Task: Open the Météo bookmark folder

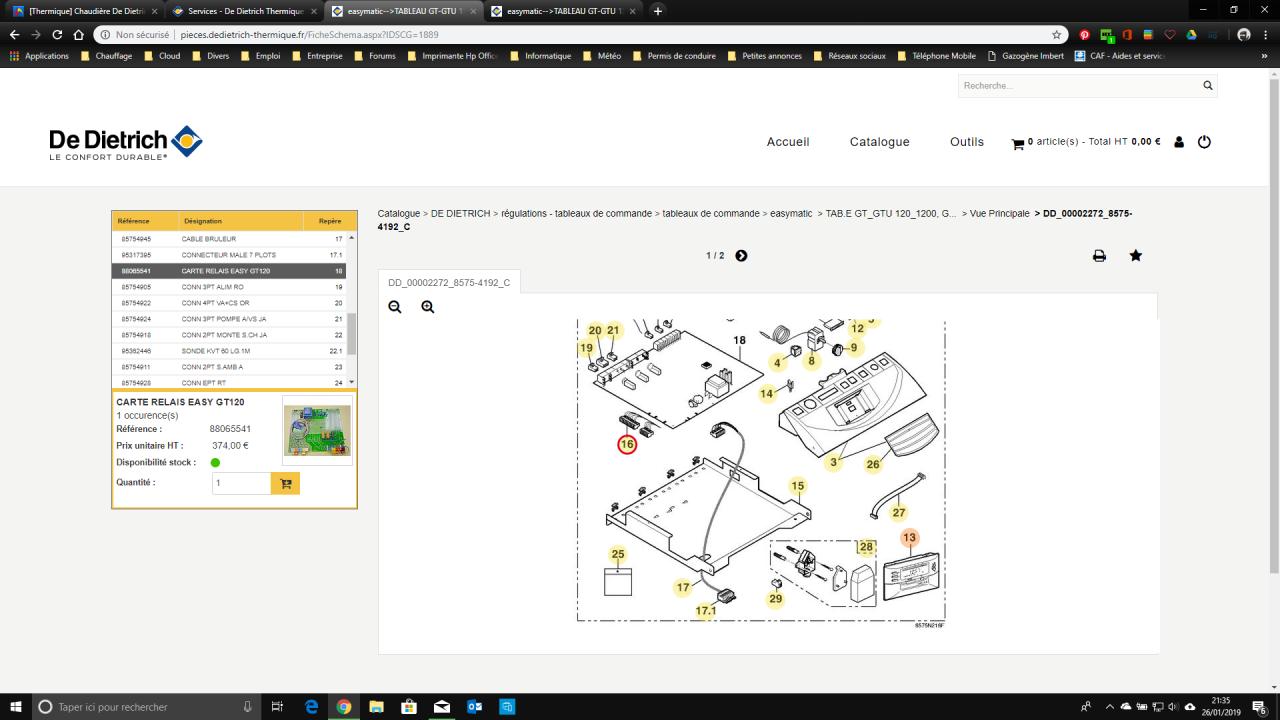Action: tap(602, 56)
